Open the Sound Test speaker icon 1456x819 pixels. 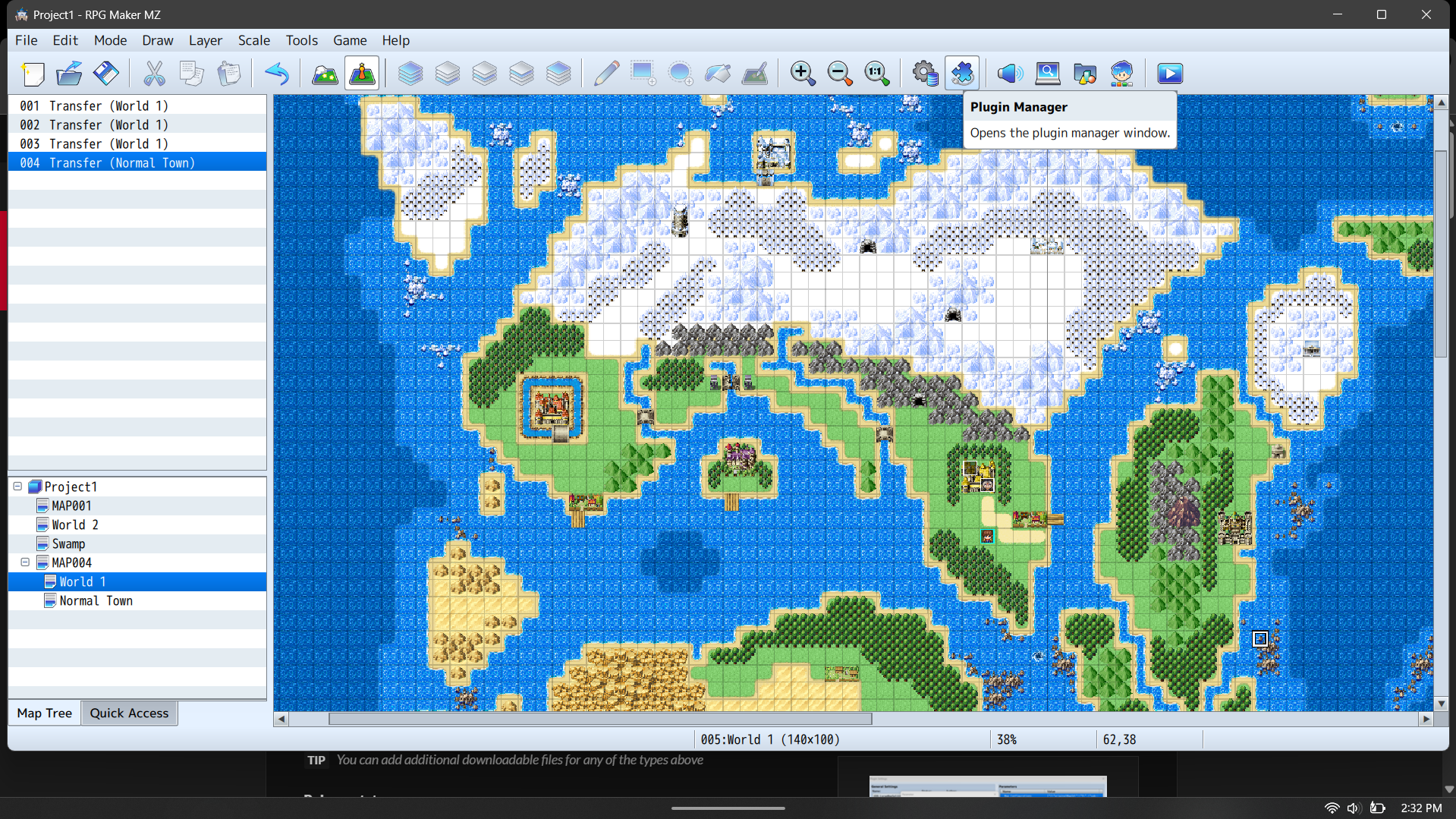point(1011,74)
